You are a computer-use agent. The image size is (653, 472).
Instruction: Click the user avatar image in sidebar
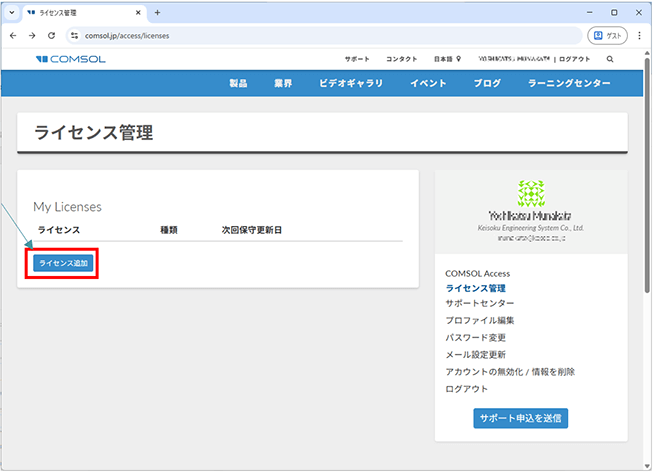coord(531,194)
